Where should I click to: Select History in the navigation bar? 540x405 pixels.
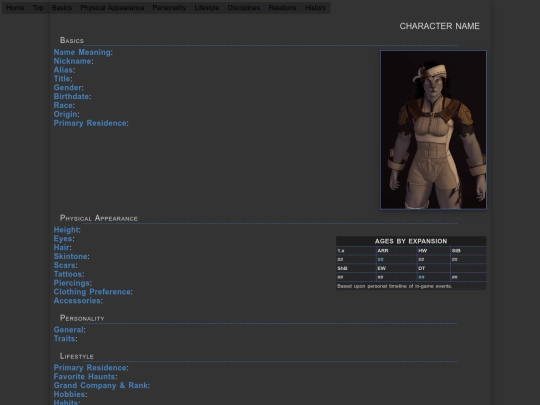[x=315, y=8]
